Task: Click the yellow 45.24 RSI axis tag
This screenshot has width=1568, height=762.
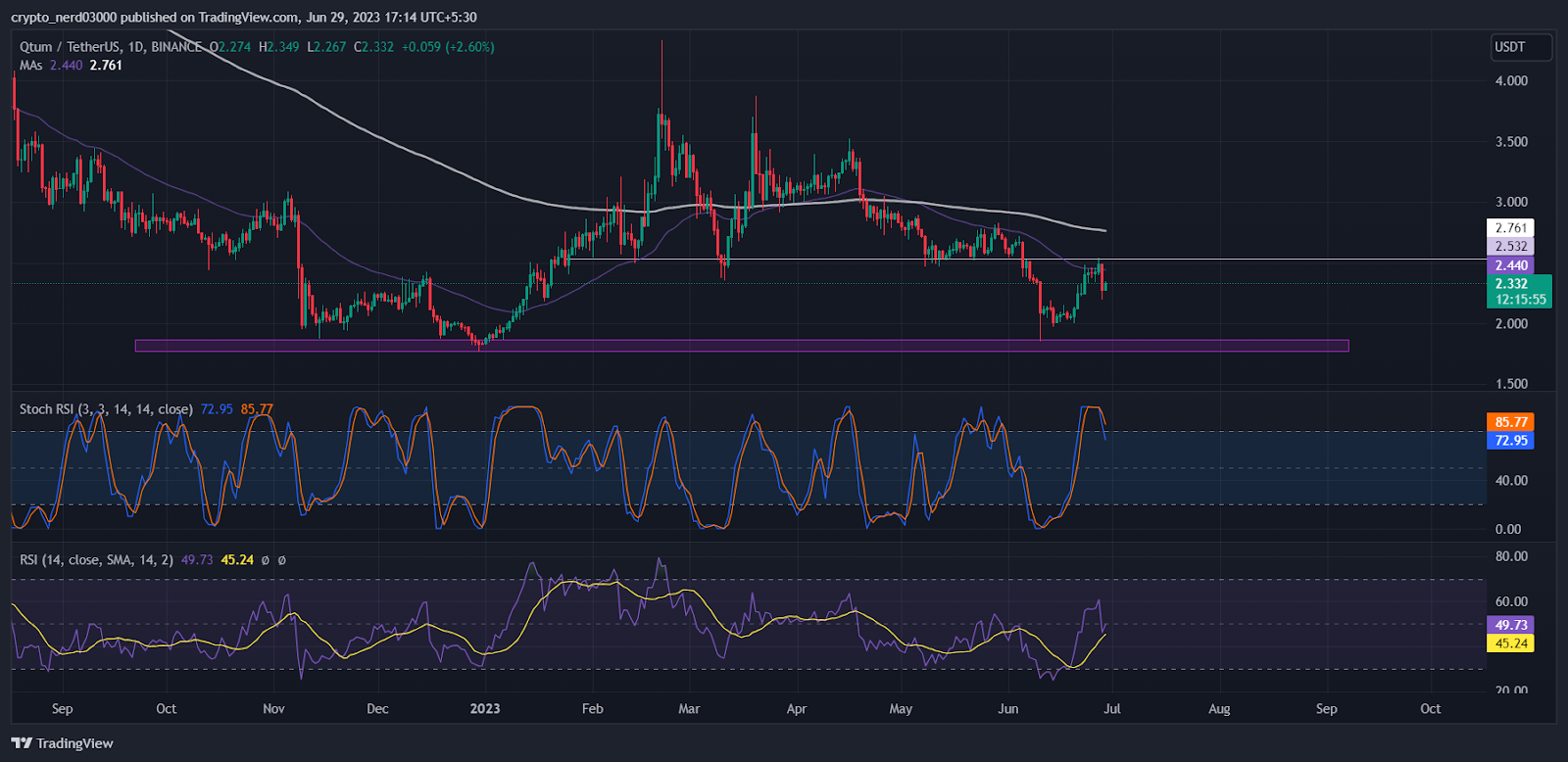Action: coord(1510,643)
